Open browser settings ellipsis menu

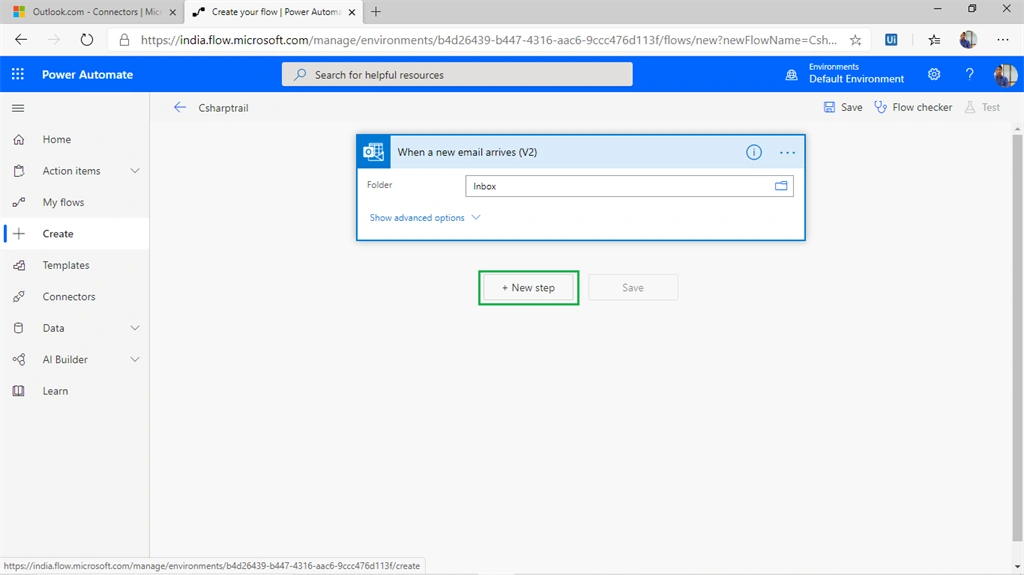[1003, 40]
